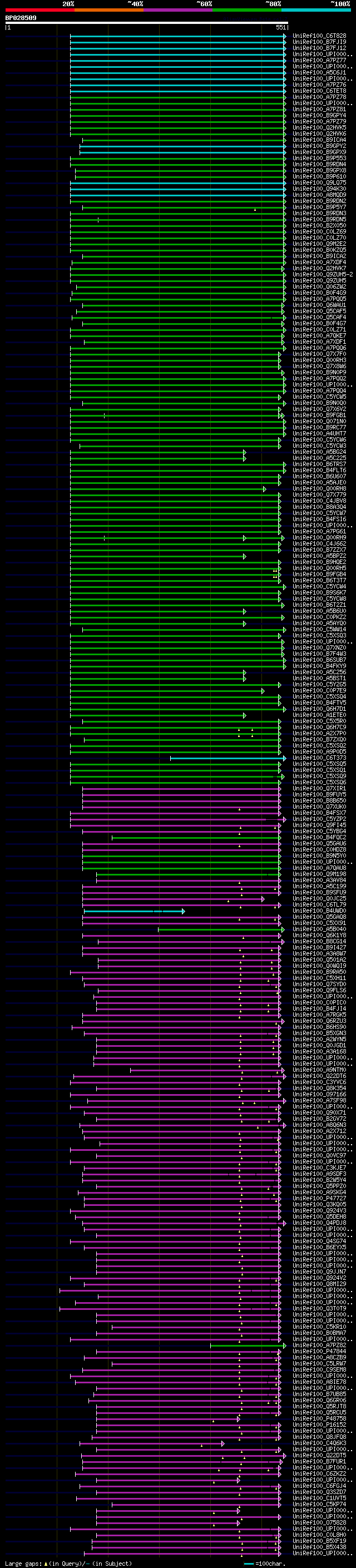Click the 551 end-position label
The width and height of the screenshot is (356, 1568).
click(x=280, y=28)
